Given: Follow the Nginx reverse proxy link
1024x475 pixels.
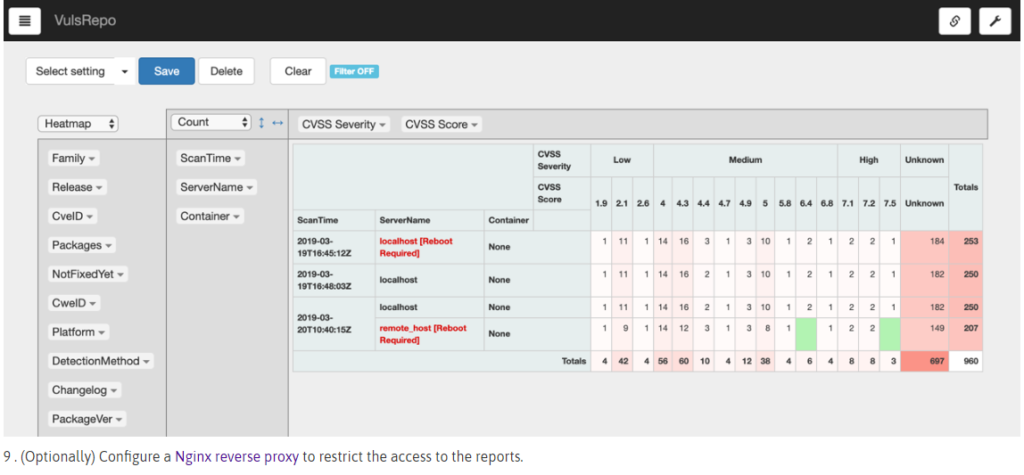Looking at the screenshot, I should 237,456.
